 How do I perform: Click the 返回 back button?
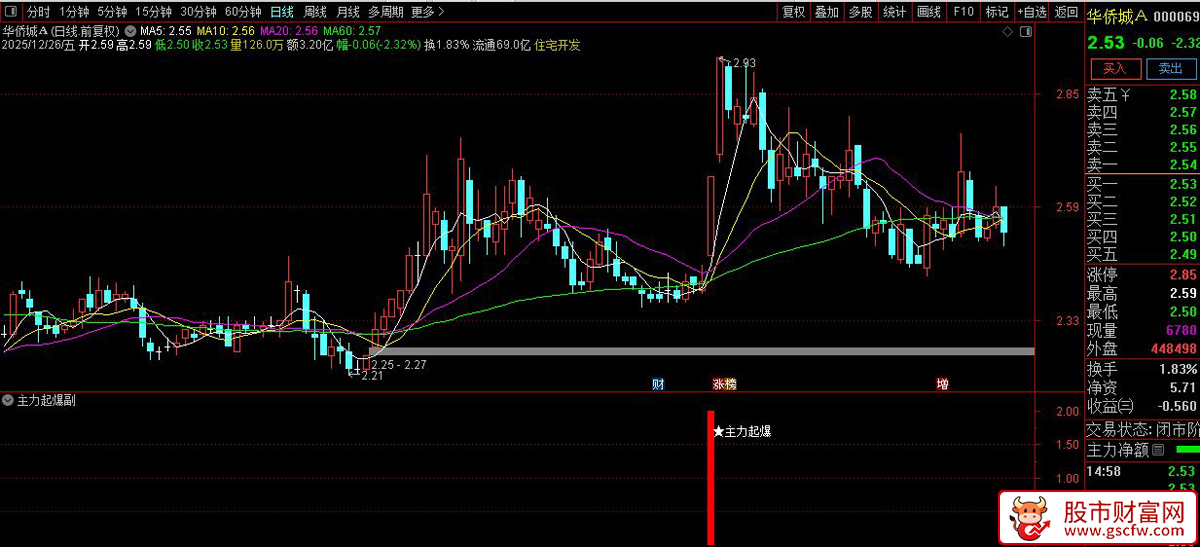pyautogui.click(x=1066, y=12)
